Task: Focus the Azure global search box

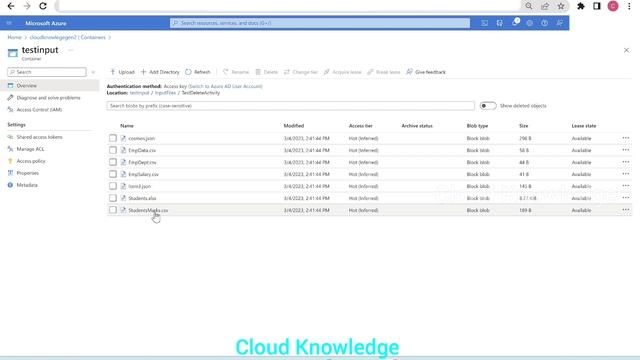Action: pos(320,23)
